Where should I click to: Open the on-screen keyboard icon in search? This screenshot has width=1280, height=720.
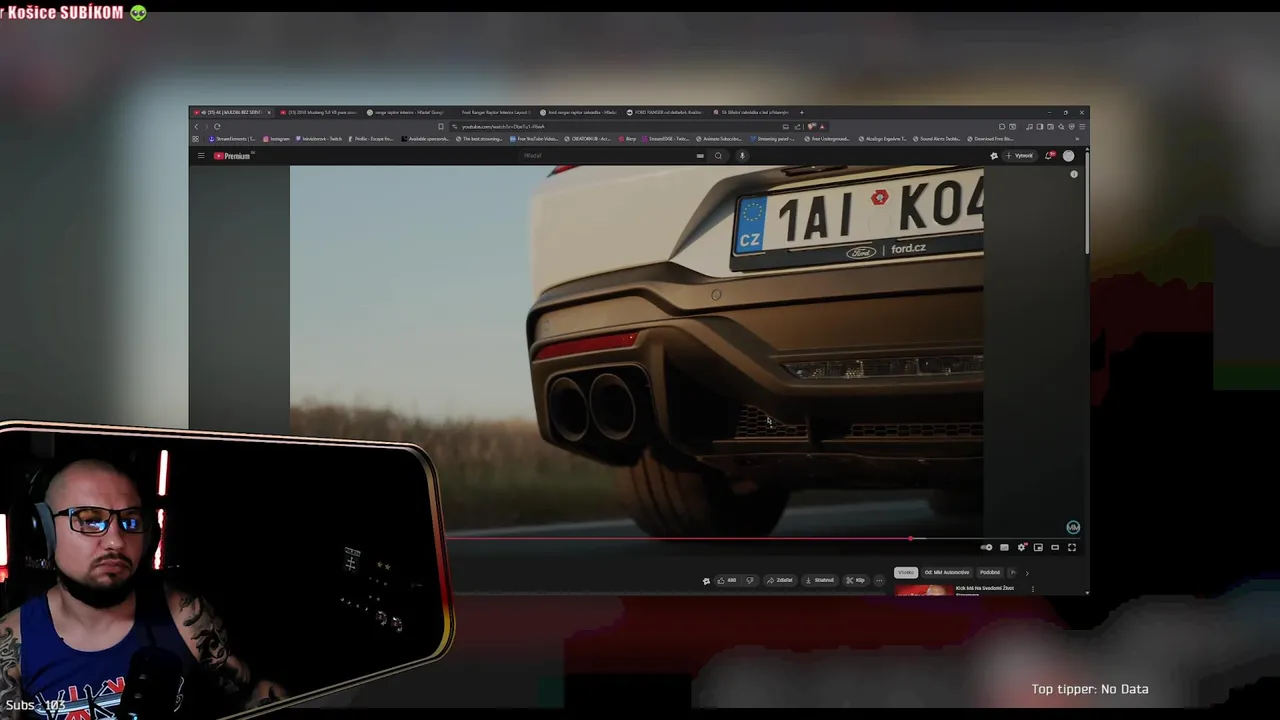coord(700,156)
